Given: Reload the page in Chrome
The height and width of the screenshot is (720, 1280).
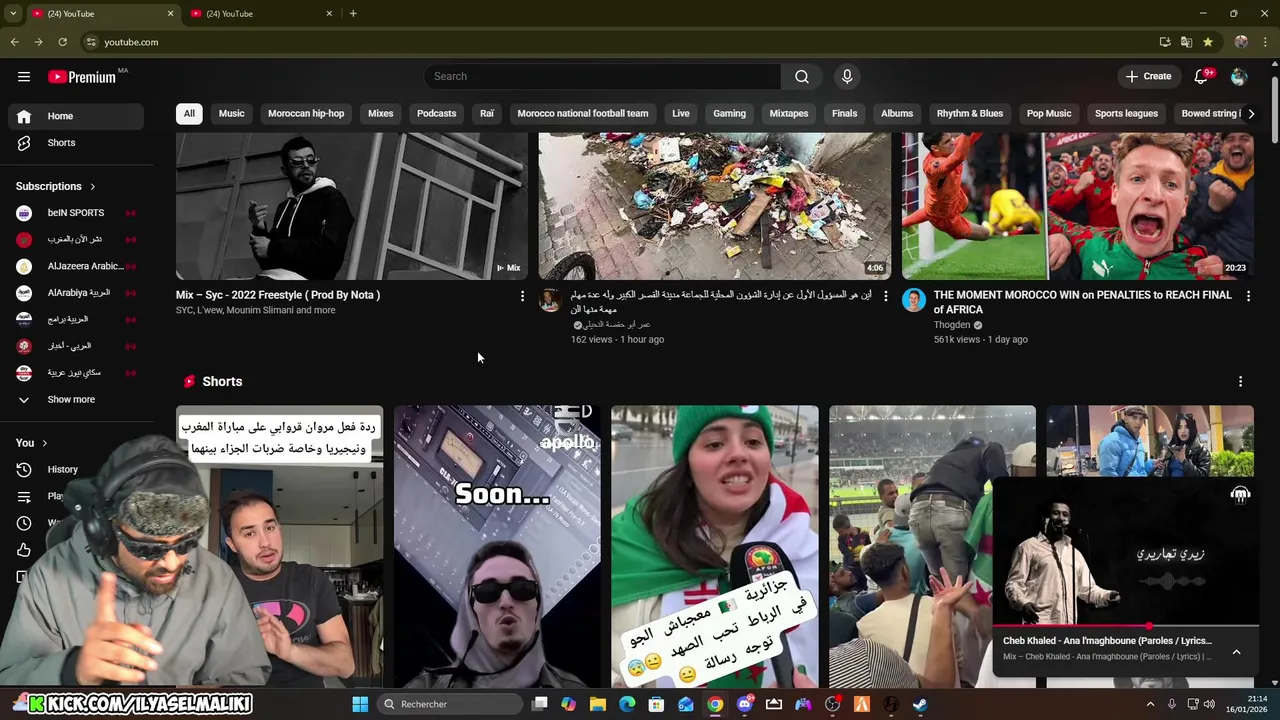Looking at the screenshot, I should click(62, 42).
